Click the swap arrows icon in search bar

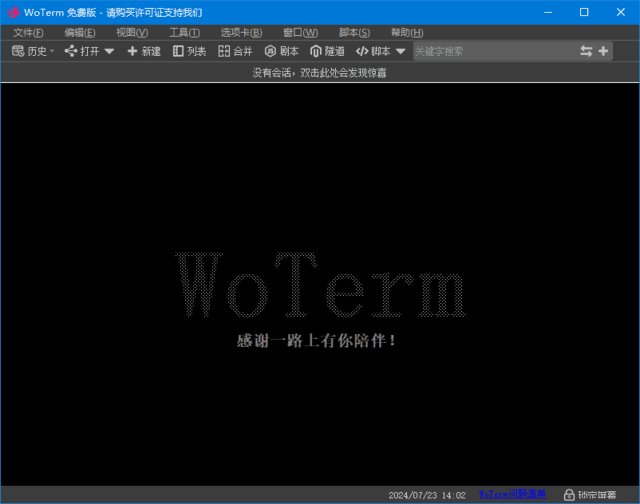pyautogui.click(x=586, y=51)
